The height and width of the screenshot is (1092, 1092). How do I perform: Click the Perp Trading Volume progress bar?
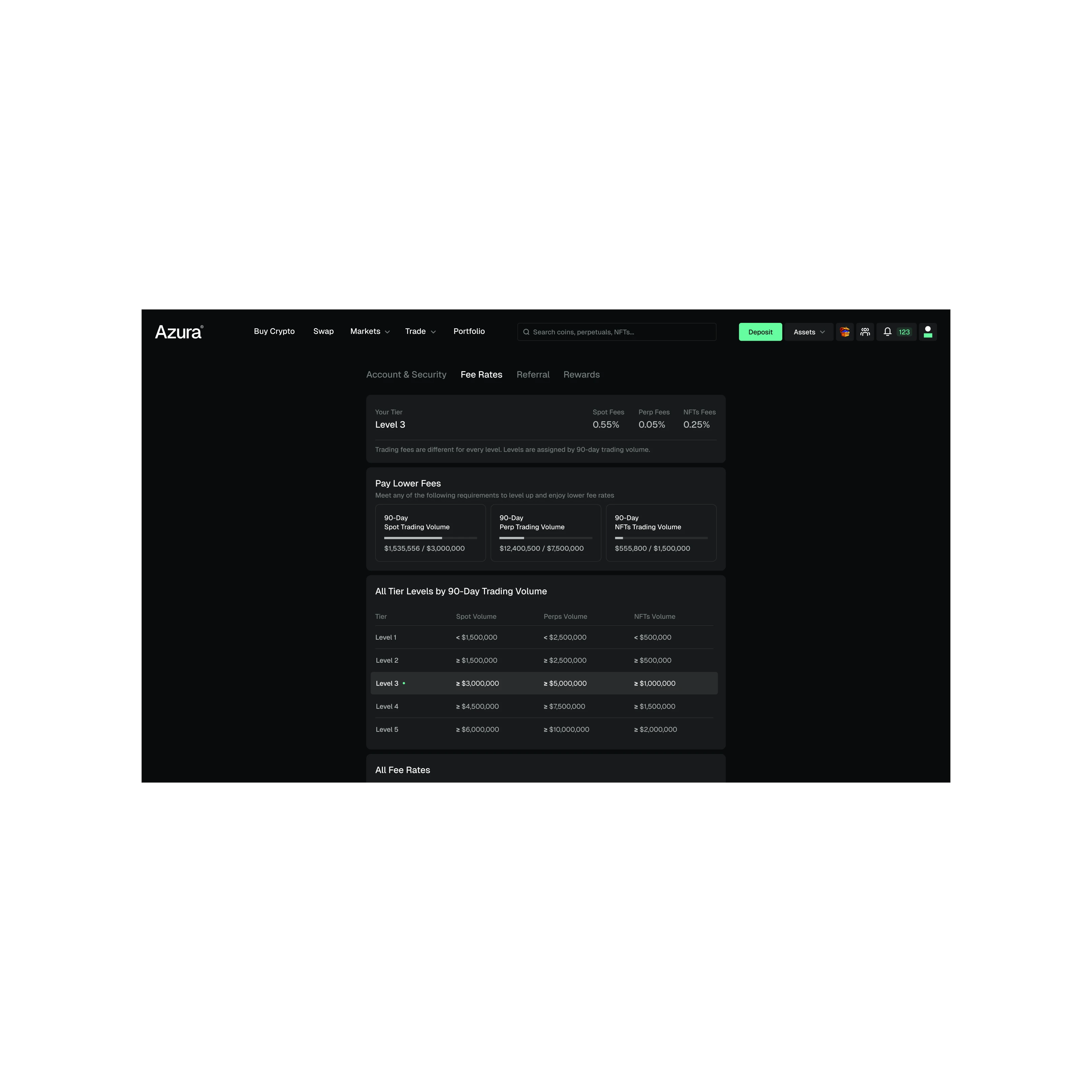pos(545,538)
